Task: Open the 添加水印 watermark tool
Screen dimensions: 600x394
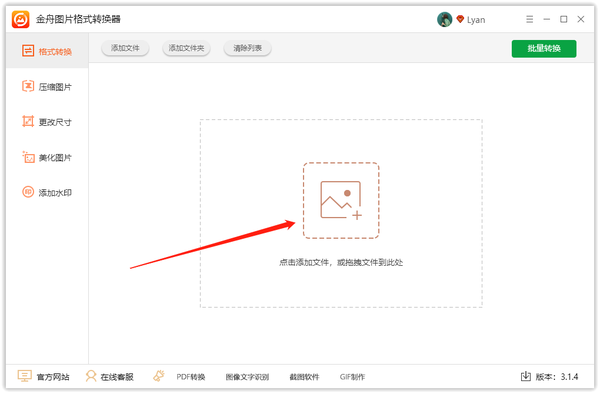Action: click(47, 192)
